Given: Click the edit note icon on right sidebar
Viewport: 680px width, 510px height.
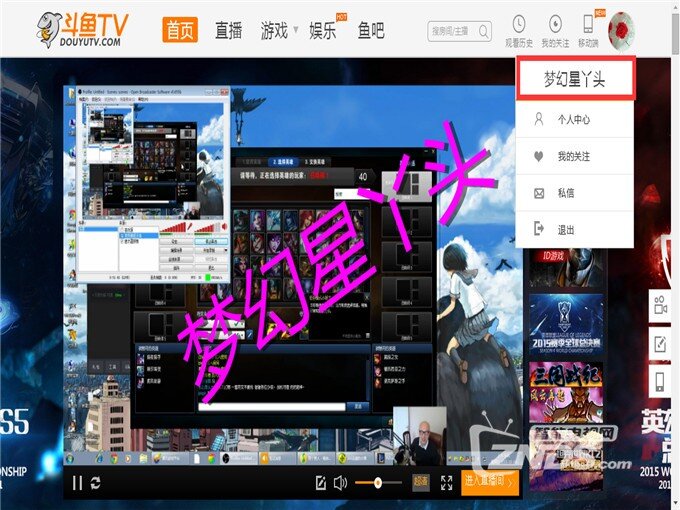Looking at the screenshot, I should click(660, 344).
